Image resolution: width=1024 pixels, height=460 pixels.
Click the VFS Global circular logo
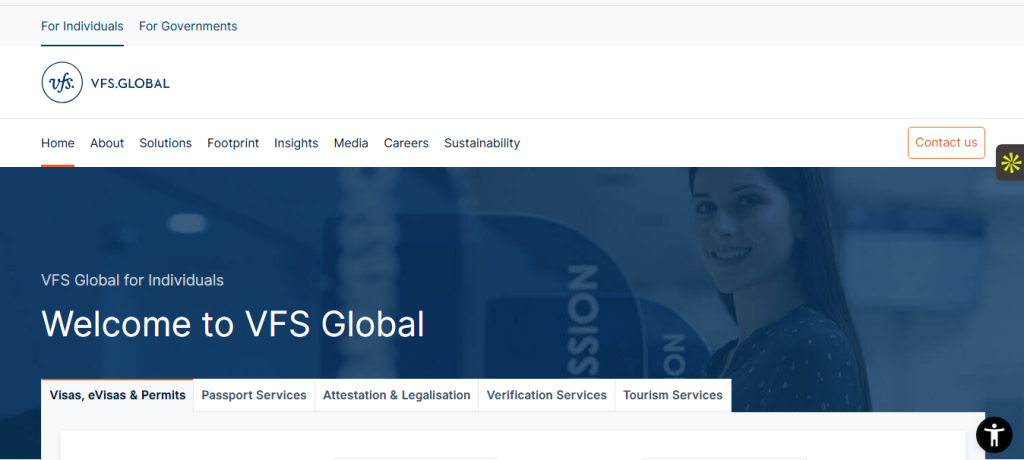click(x=62, y=82)
